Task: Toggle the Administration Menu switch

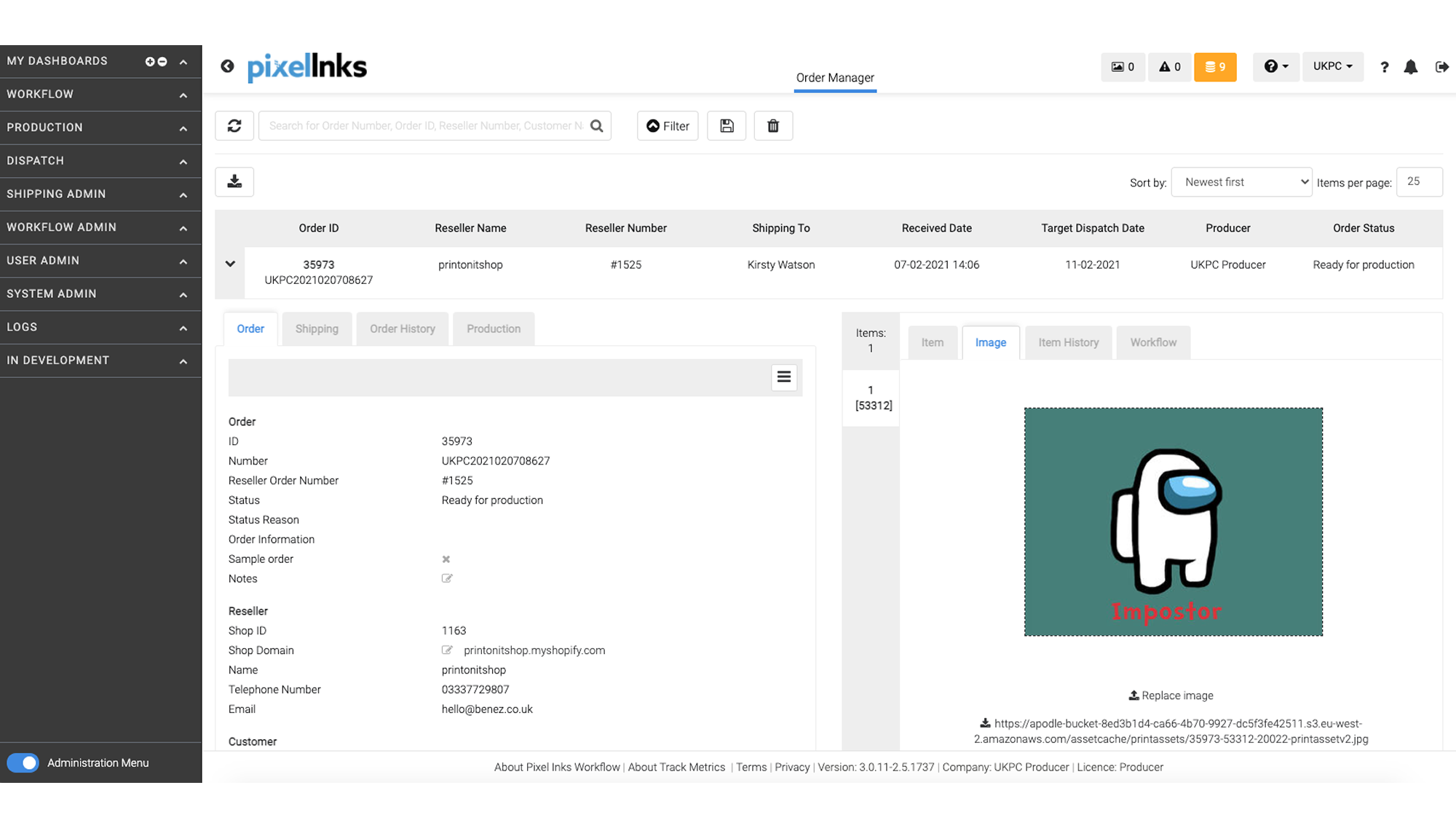Action: 23,762
